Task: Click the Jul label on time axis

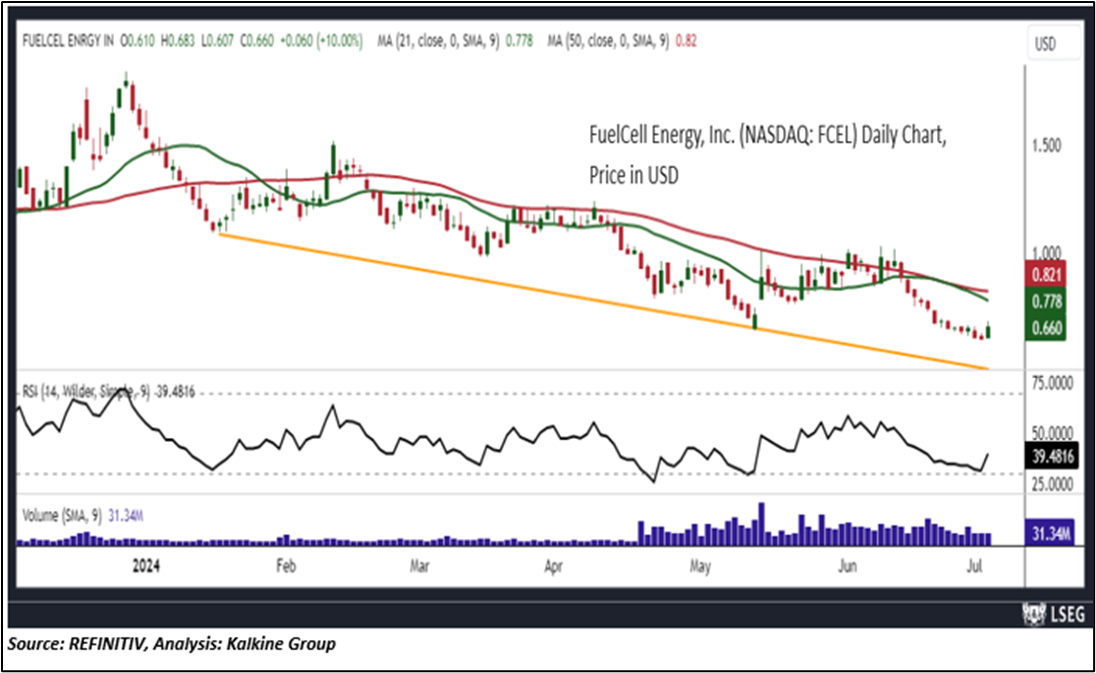Action: 974,566
